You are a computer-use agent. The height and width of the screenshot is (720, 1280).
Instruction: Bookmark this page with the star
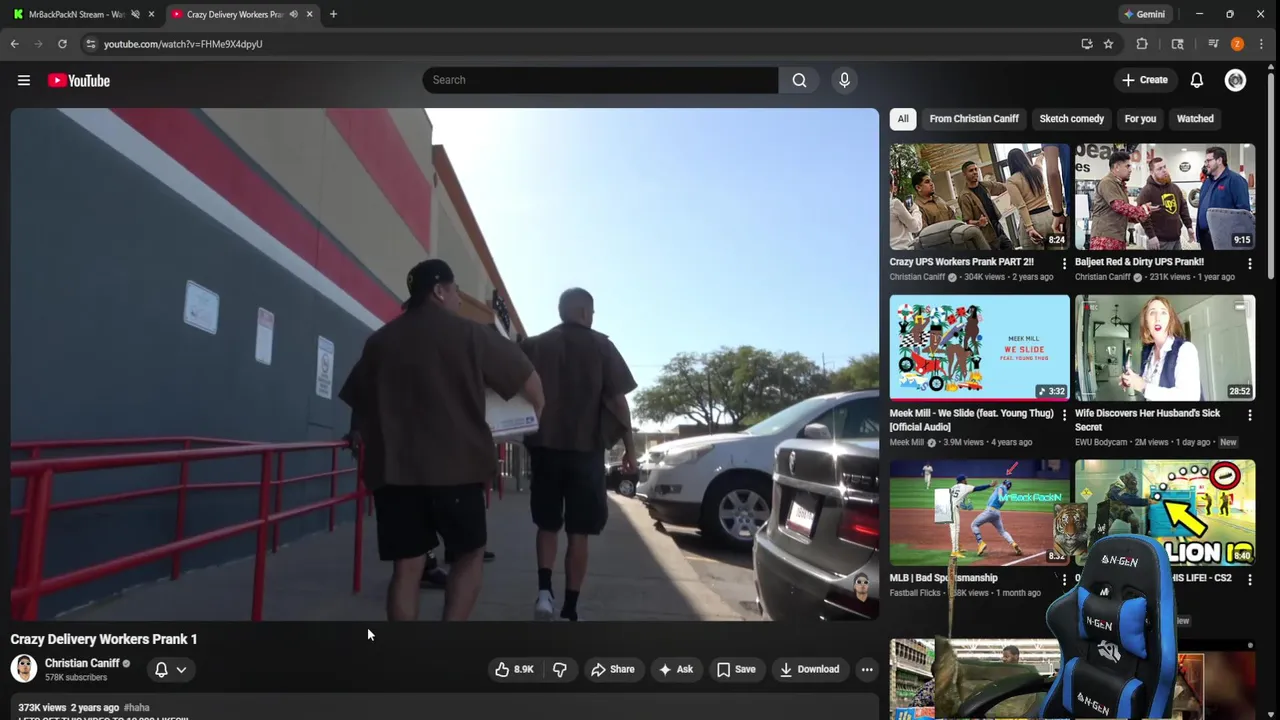point(1108,44)
